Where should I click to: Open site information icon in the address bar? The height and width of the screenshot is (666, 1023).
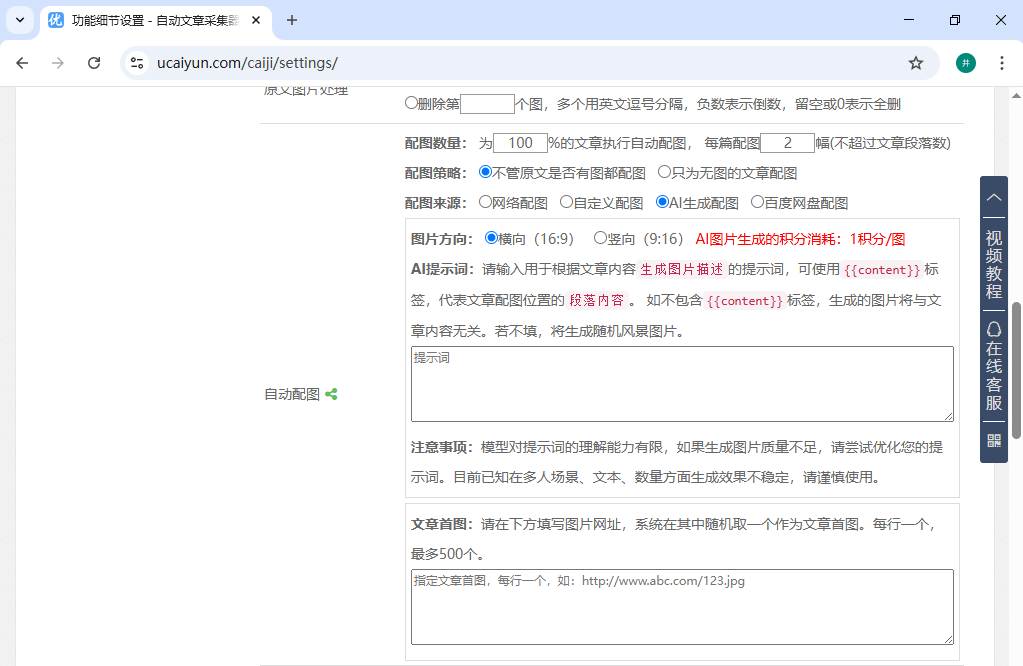tap(135, 62)
